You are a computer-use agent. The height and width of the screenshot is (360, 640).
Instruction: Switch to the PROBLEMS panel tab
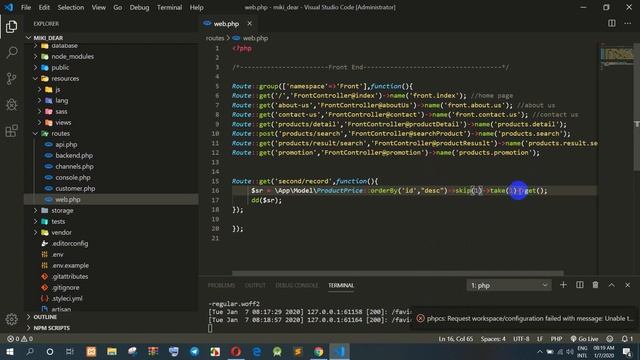221,285
